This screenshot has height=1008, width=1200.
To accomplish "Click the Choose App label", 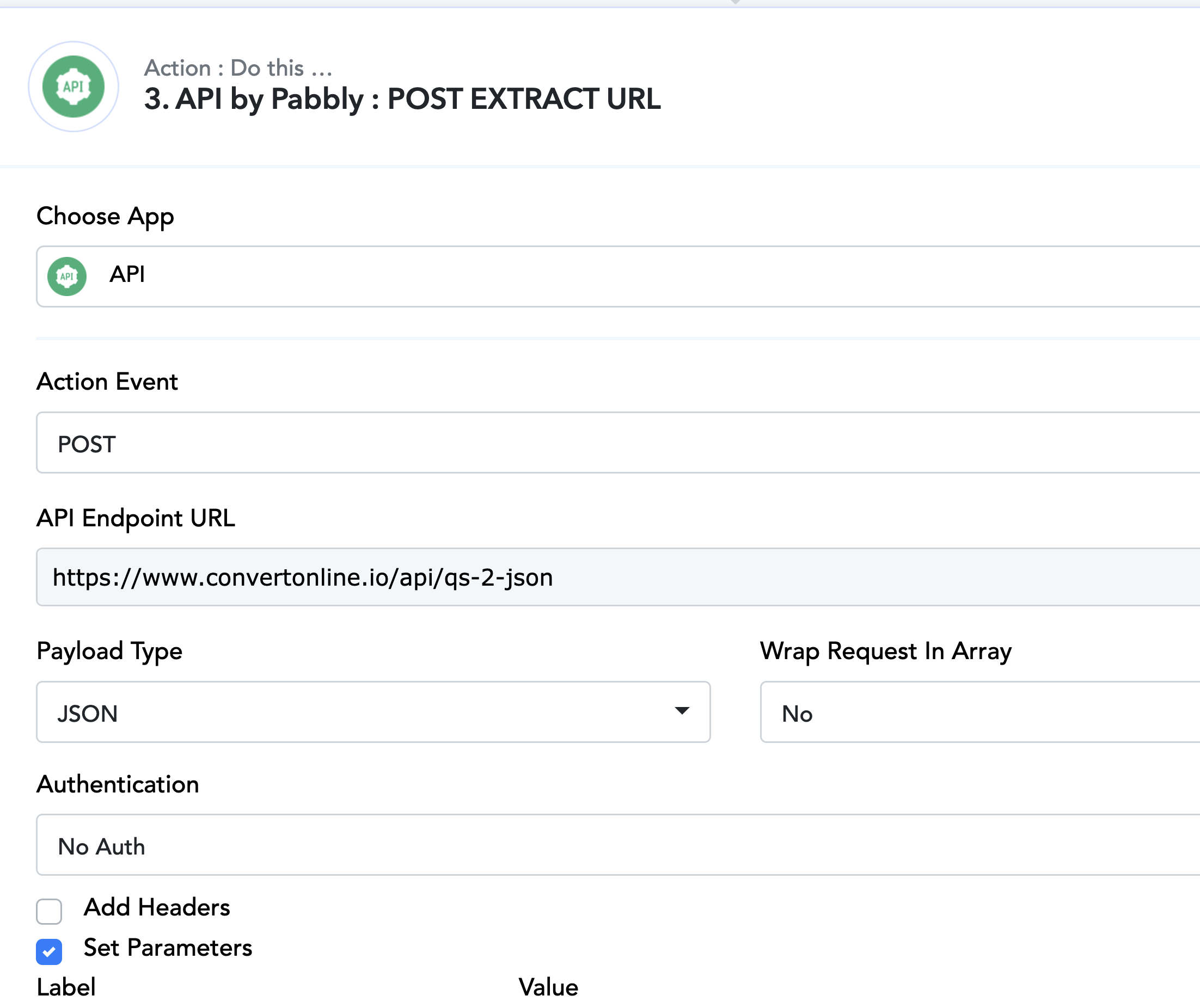I will click(x=105, y=217).
